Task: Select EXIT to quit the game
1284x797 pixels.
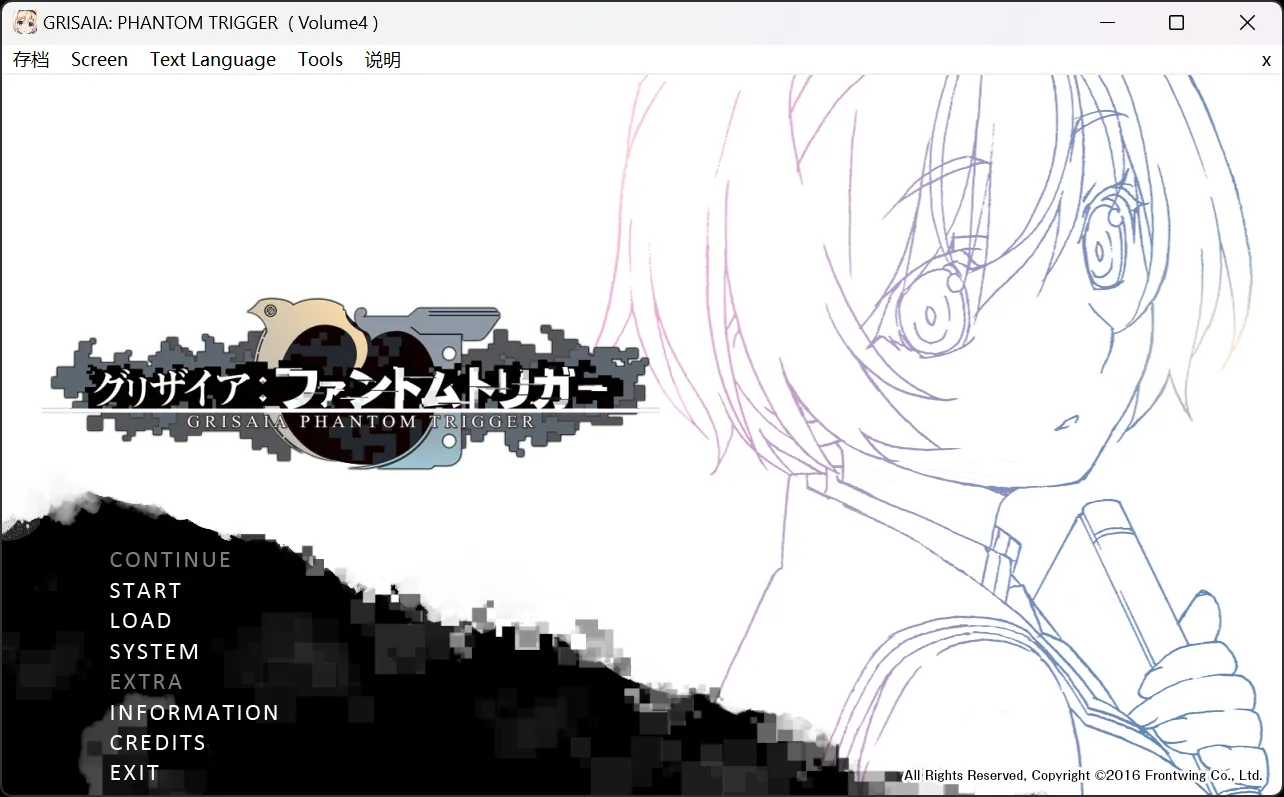Action: 133,772
